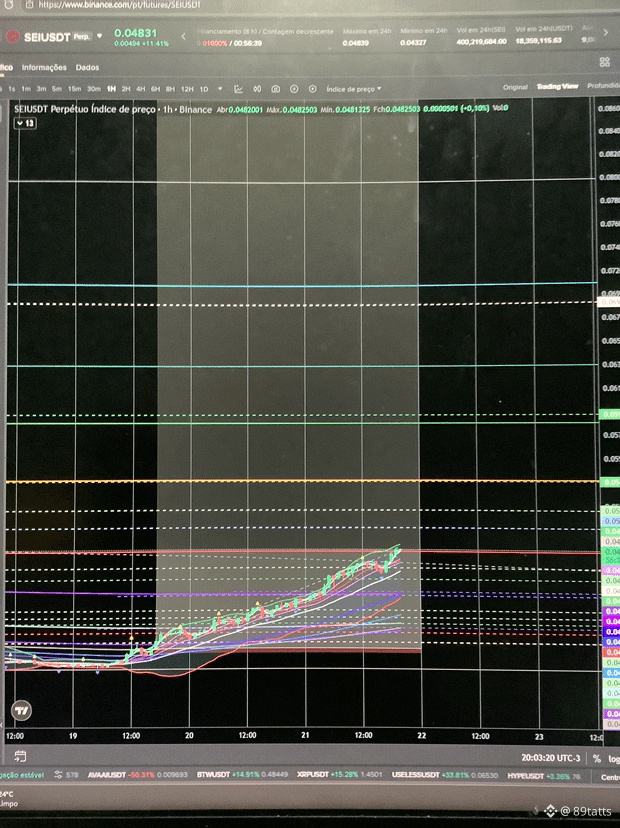Image resolution: width=620 pixels, height=828 pixels.
Task: Expand more timeframes dropdown arrow
Action: [220, 89]
